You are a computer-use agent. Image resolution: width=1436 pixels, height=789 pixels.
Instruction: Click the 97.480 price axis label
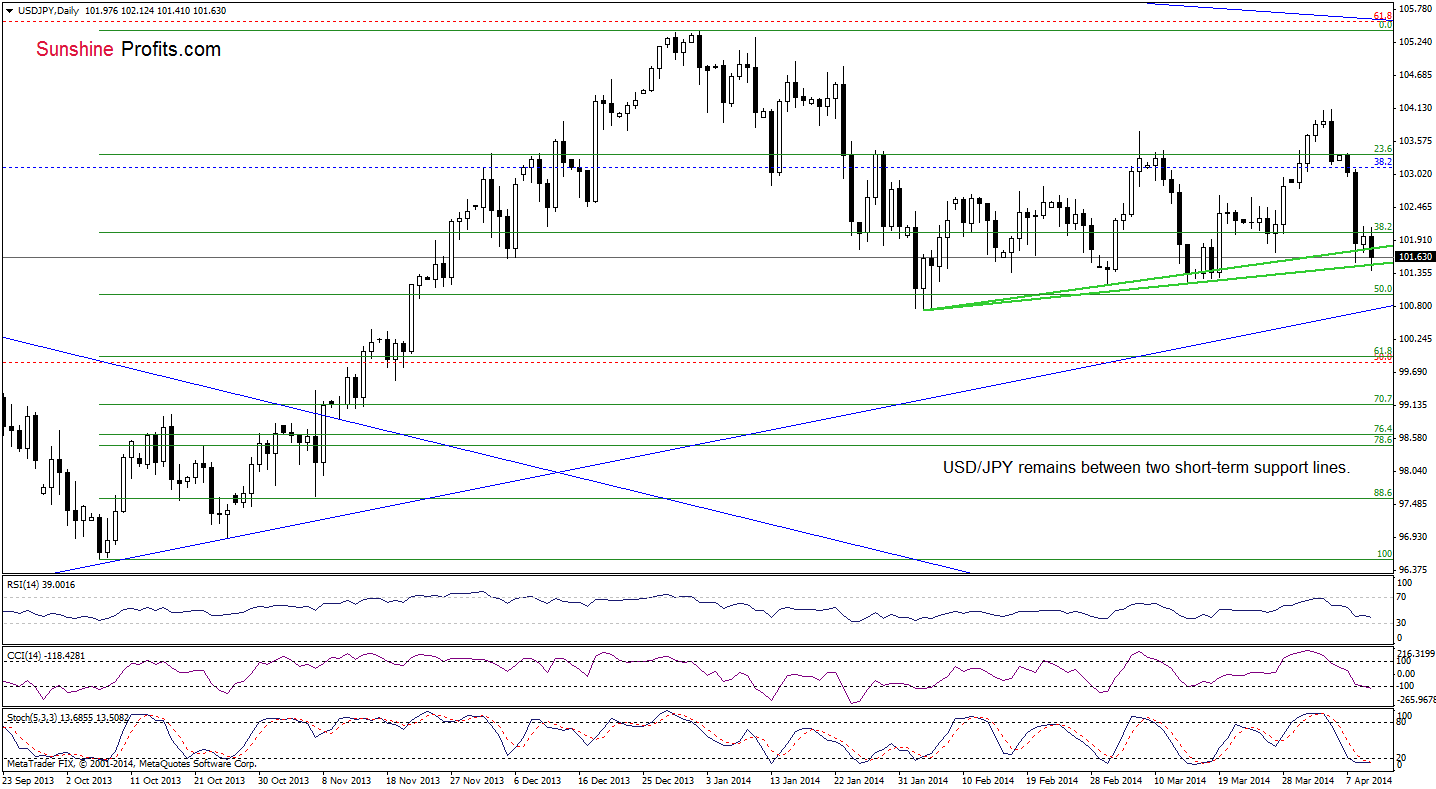tap(1414, 504)
